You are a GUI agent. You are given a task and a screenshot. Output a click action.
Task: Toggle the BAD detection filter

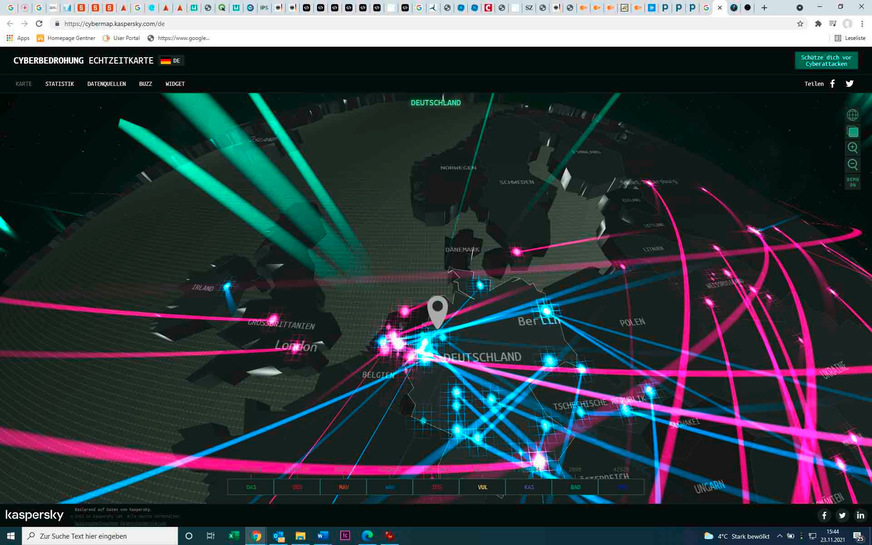click(575, 487)
